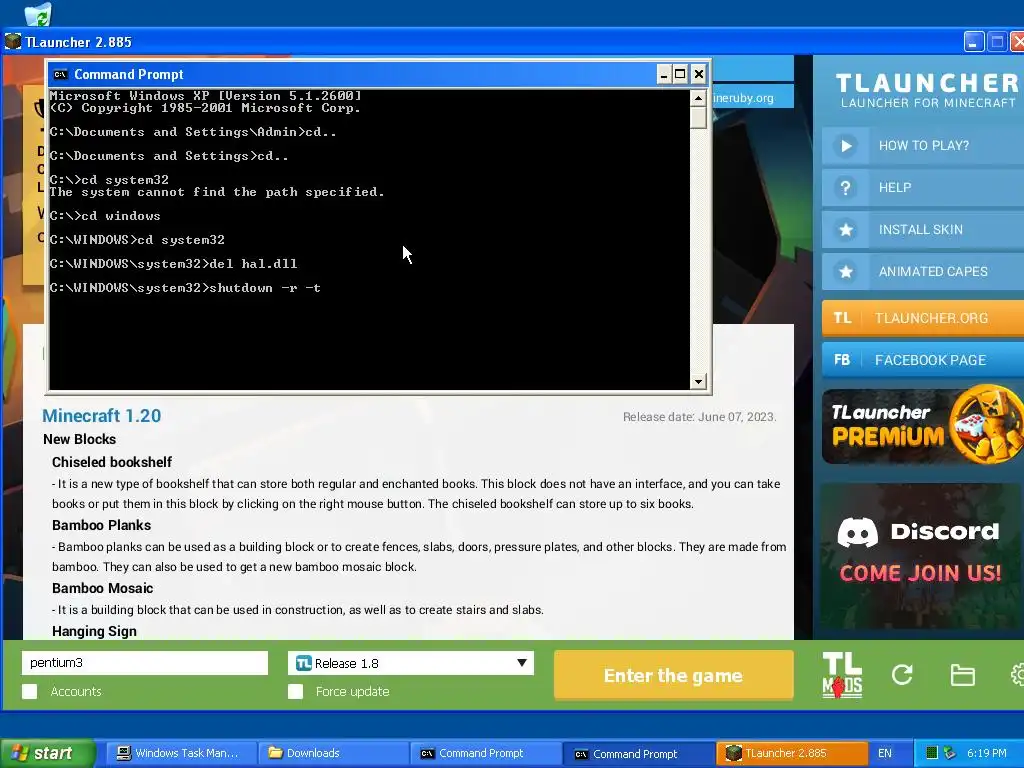Select INSTALL SKIN in the side menu
The height and width of the screenshot is (768, 1024).
(923, 229)
